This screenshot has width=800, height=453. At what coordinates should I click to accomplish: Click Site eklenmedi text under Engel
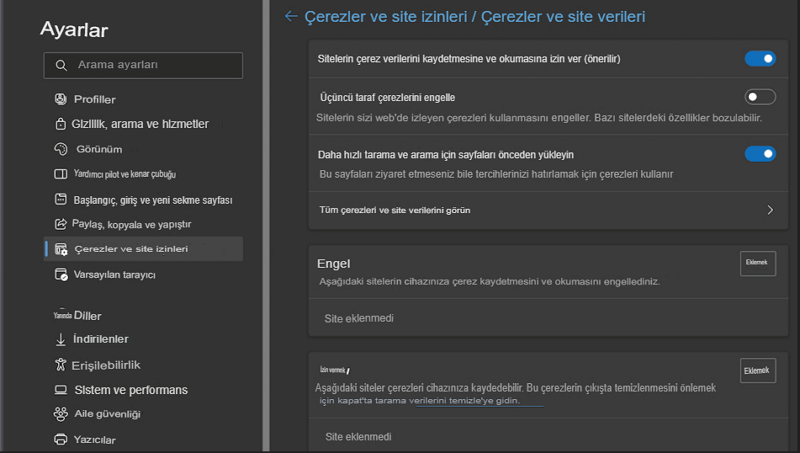click(x=359, y=318)
